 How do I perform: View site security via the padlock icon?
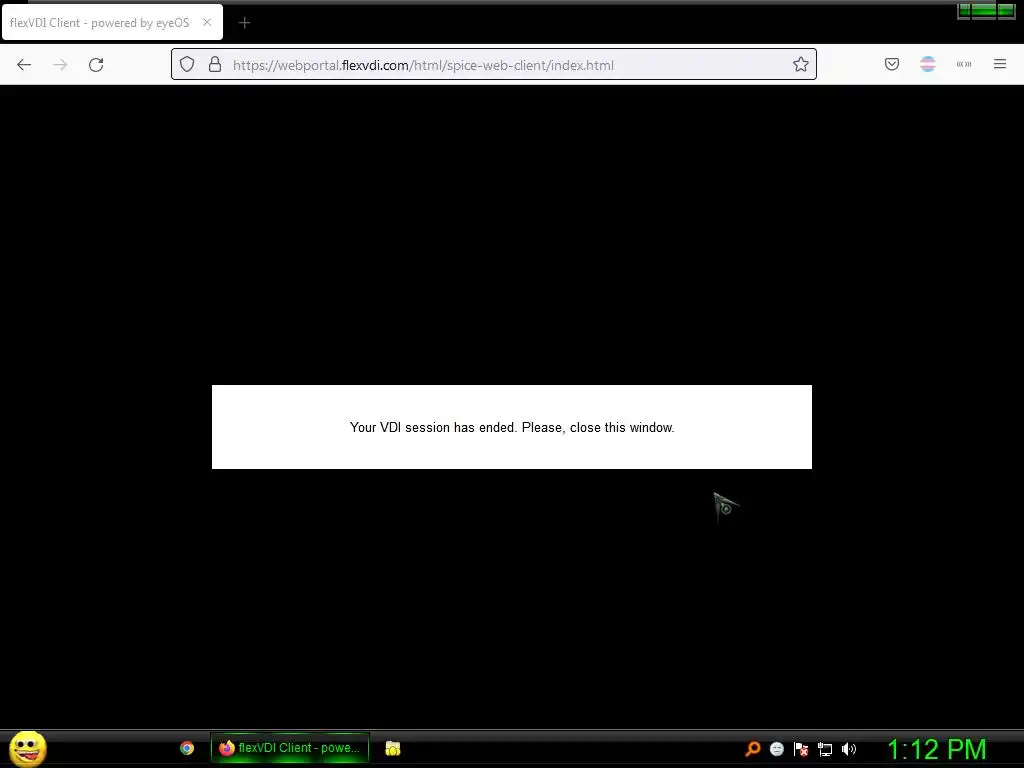[215, 64]
